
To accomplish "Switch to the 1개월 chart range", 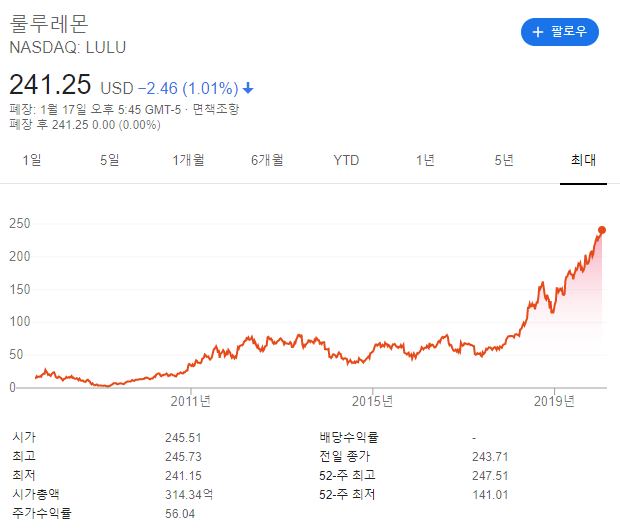I will (x=188, y=160).
